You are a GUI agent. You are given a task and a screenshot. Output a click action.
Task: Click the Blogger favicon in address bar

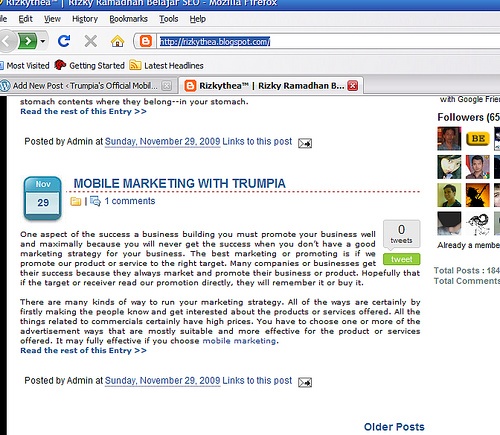click(146, 41)
